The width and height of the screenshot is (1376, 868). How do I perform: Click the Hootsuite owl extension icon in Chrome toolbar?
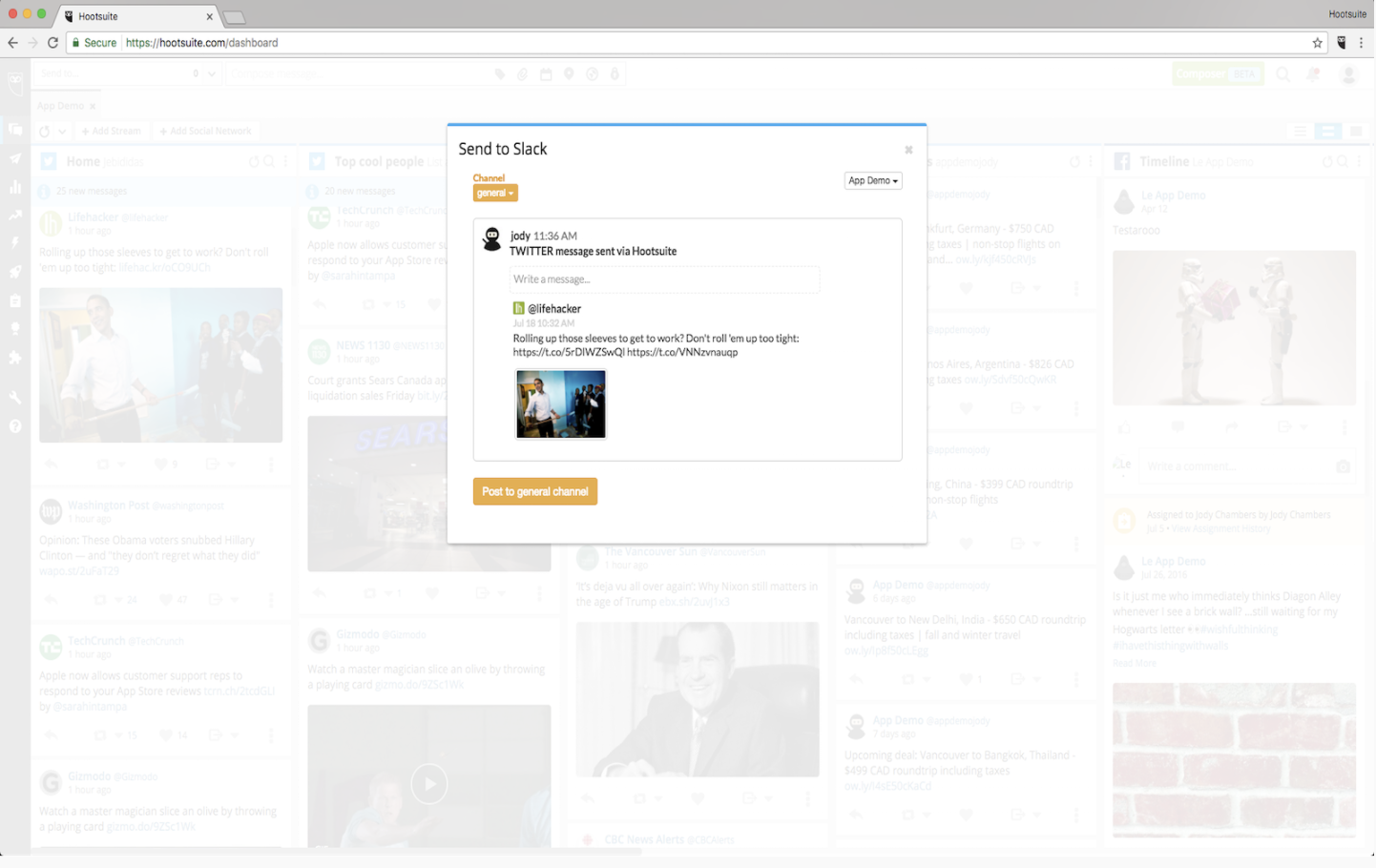point(1342,43)
